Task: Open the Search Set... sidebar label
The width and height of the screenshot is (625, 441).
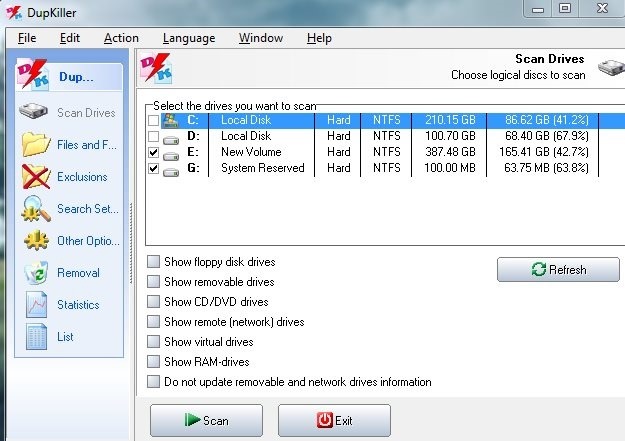Action: [x=88, y=209]
